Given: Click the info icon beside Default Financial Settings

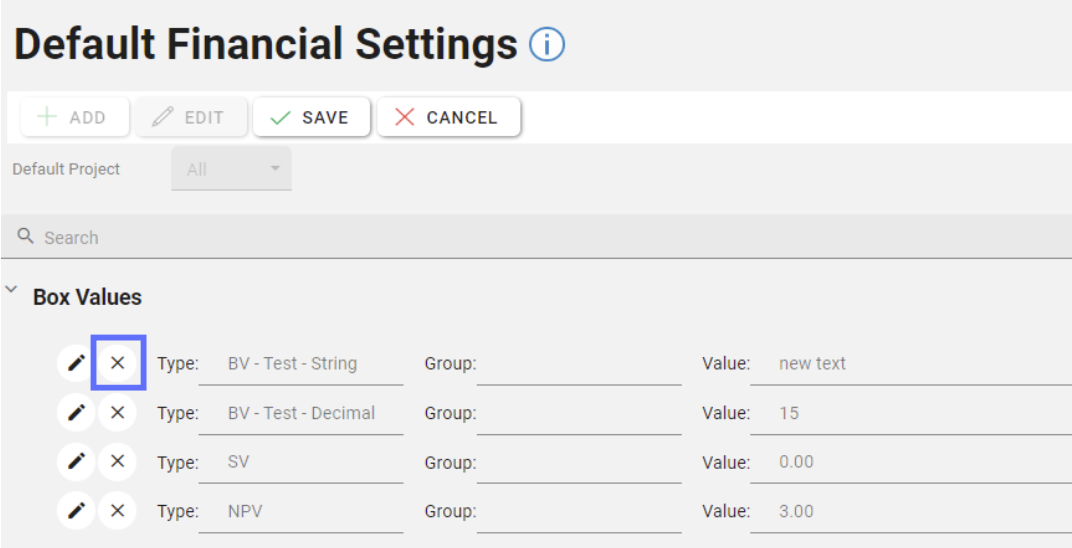Looking at the screenshot, I should click(547, 45).
